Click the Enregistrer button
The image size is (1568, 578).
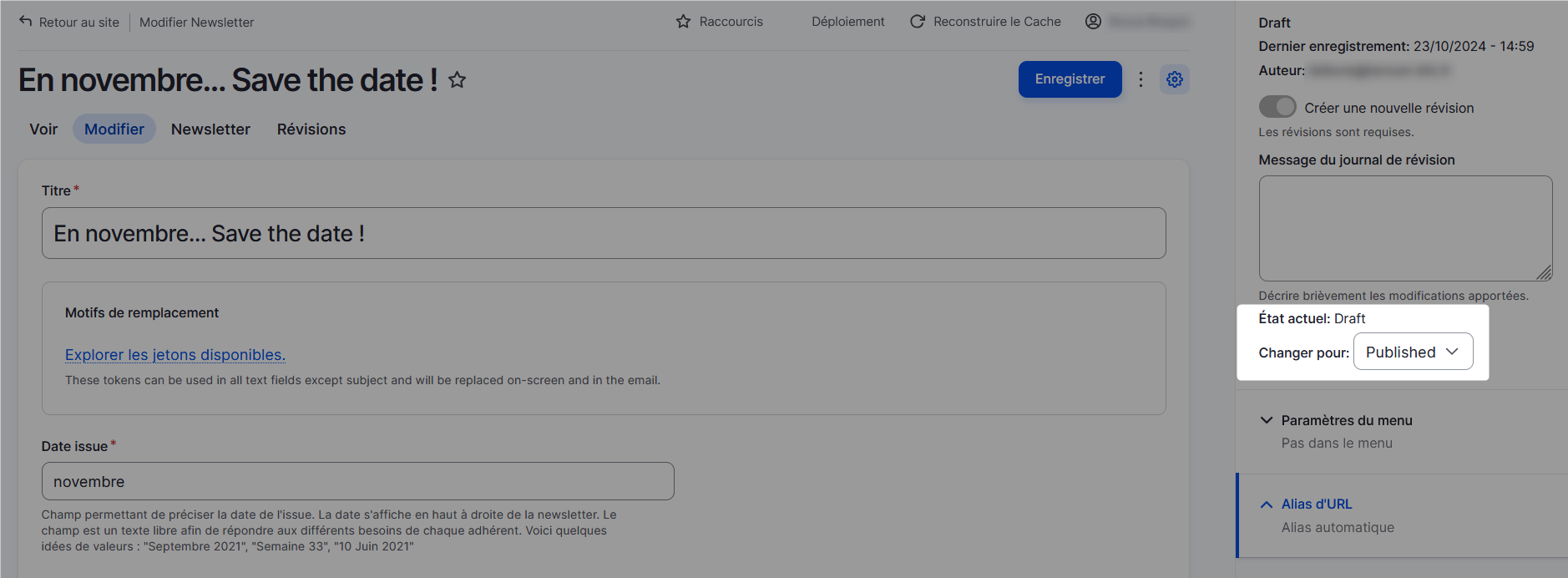point(1070,79)
